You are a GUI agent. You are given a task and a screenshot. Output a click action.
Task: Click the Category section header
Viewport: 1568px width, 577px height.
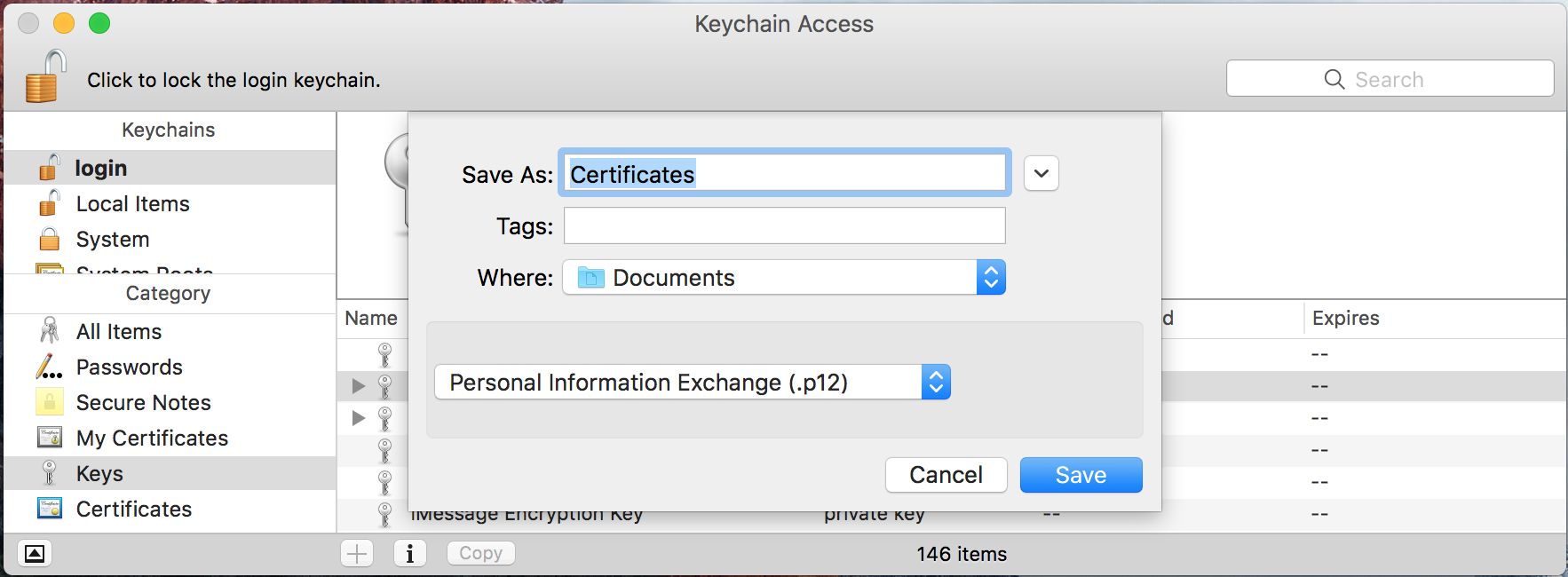tap(169, 293)
